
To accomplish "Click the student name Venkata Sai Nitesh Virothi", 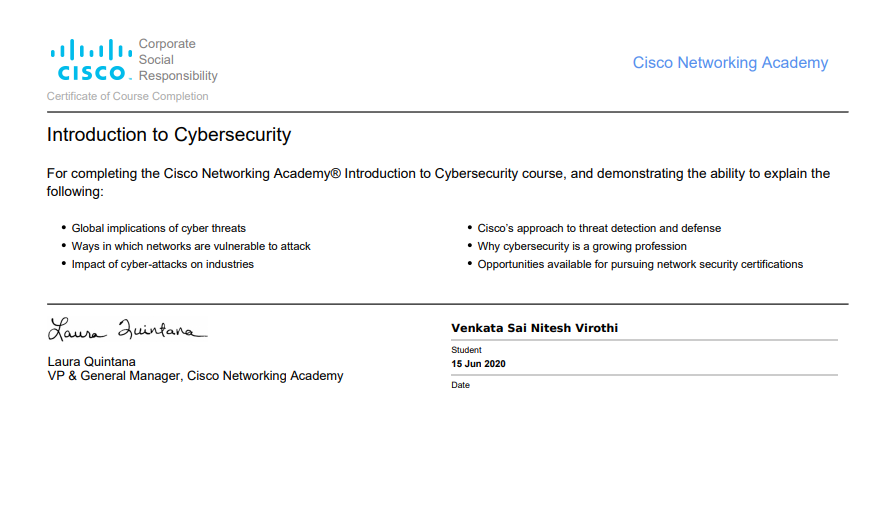I will [x=534, y=328].
